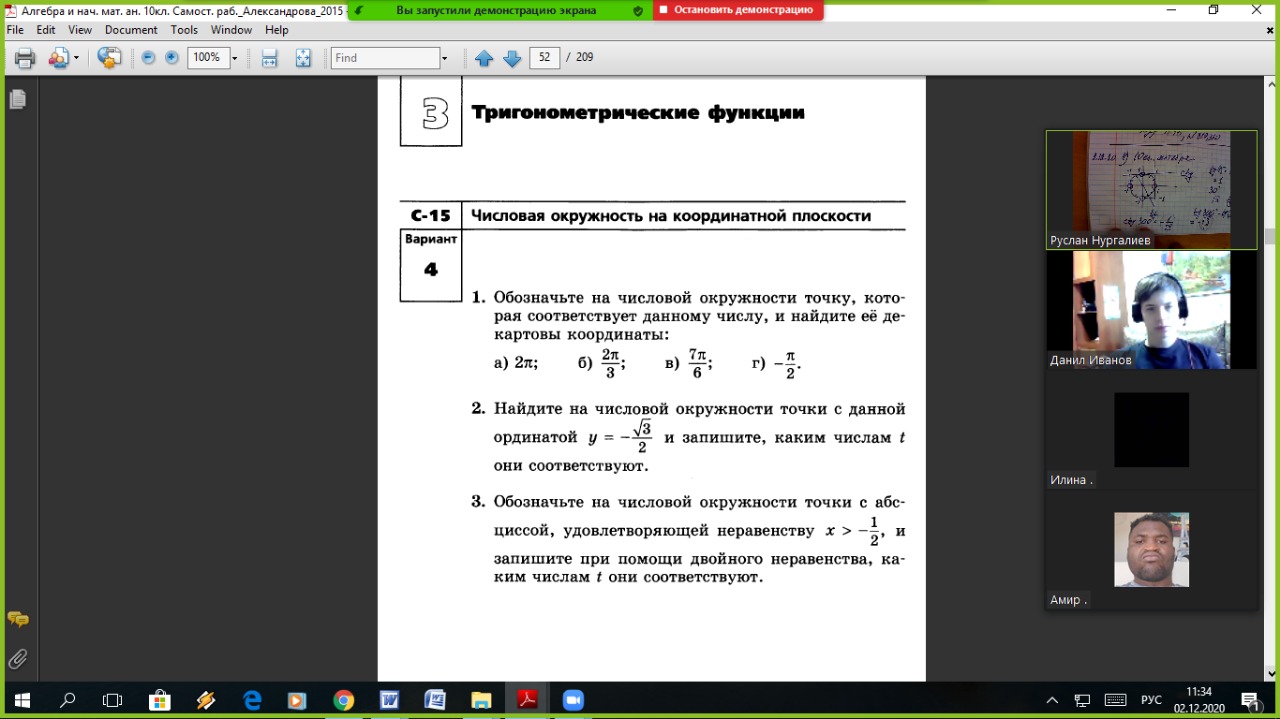Select the fit one full page icon
This screenshot has width=1280, height=719.
point(303,58)
